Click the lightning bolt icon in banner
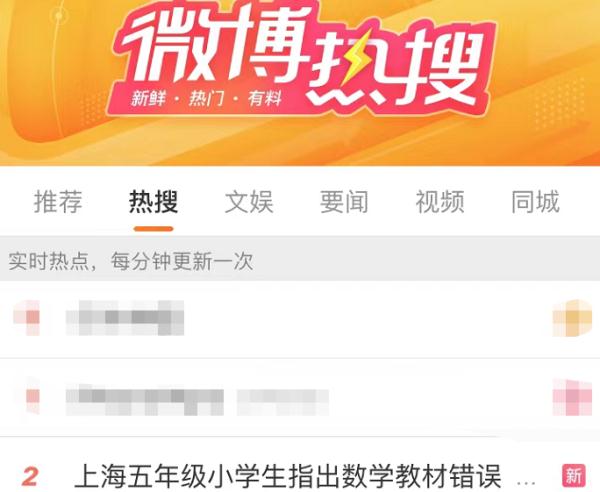 356,57
